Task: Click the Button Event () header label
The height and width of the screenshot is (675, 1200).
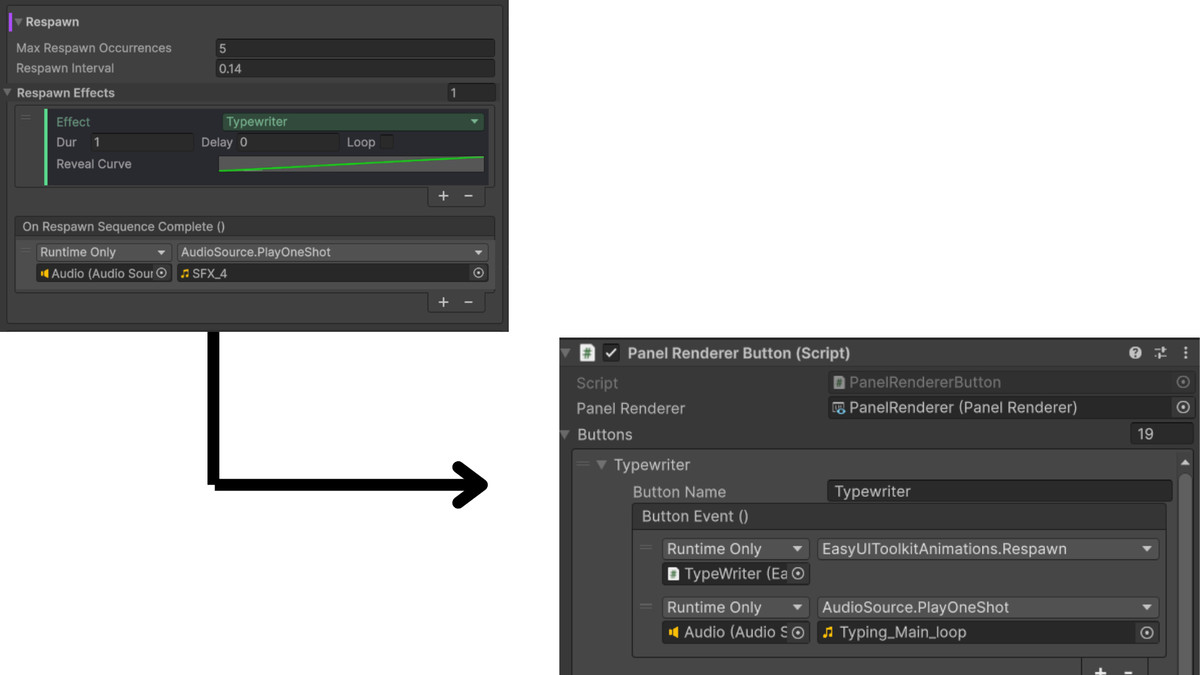Action: pyautogui.click(x=695, y=517)
